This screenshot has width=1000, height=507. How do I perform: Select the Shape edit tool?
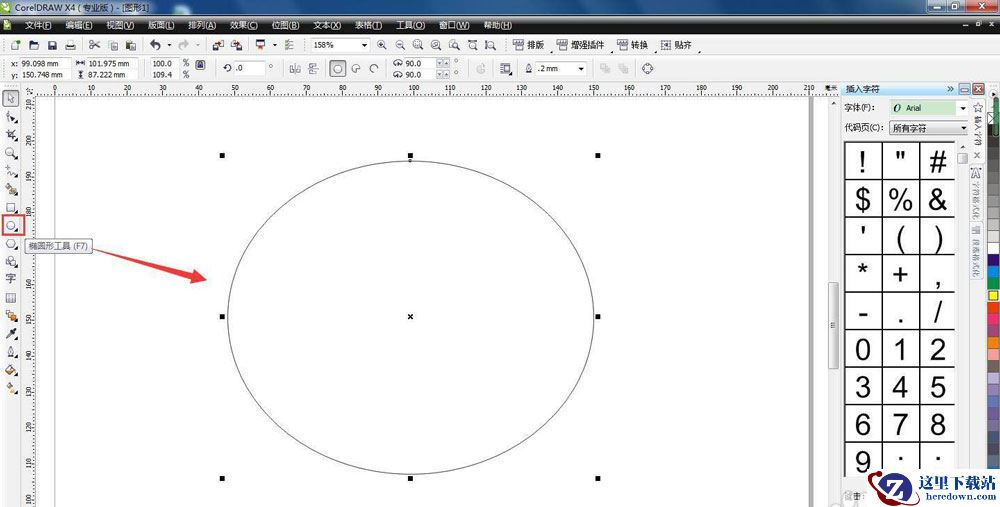pos(11,117)
